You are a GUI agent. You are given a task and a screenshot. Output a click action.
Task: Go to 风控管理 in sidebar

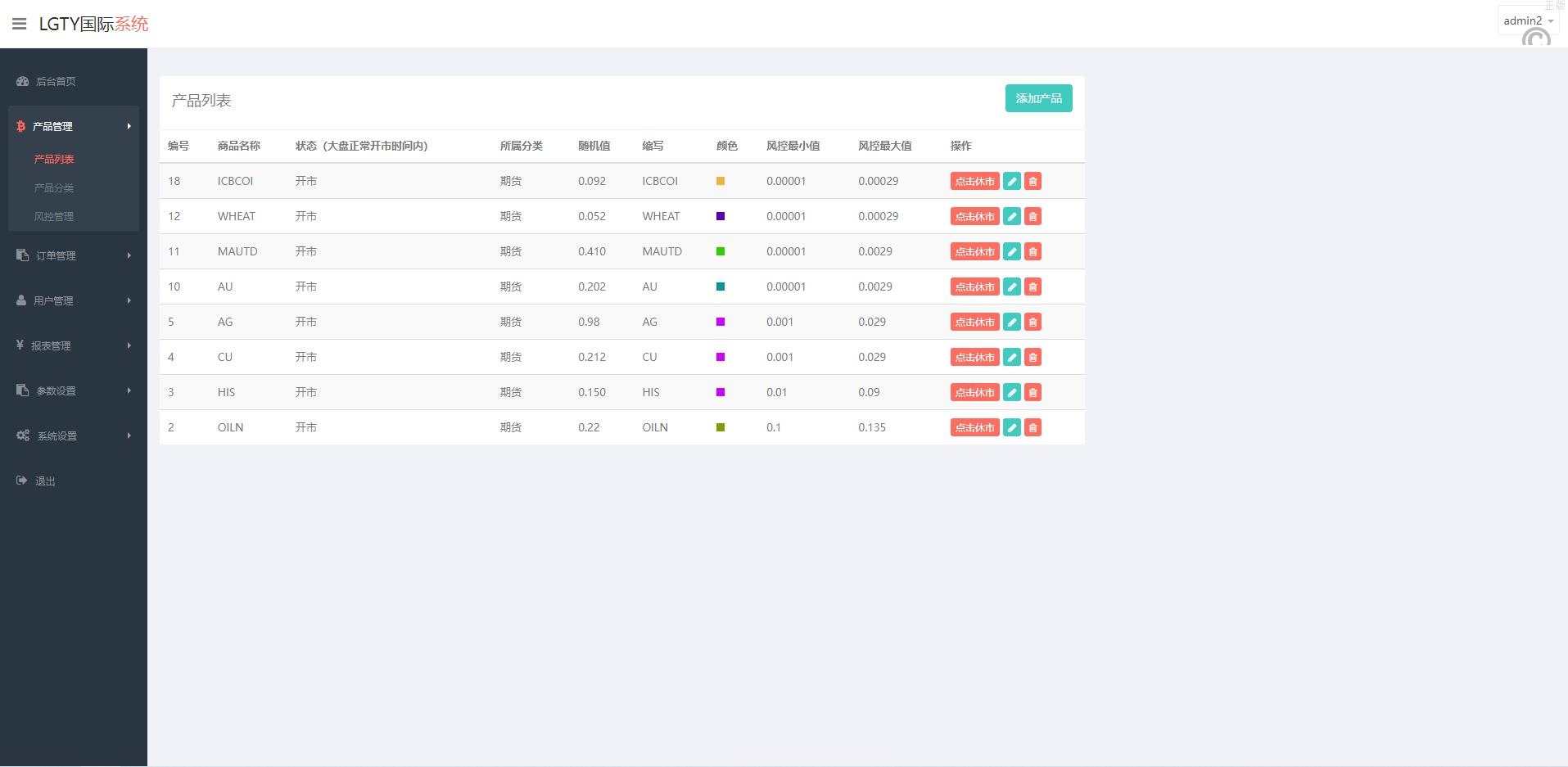click(x=54, y=216)
